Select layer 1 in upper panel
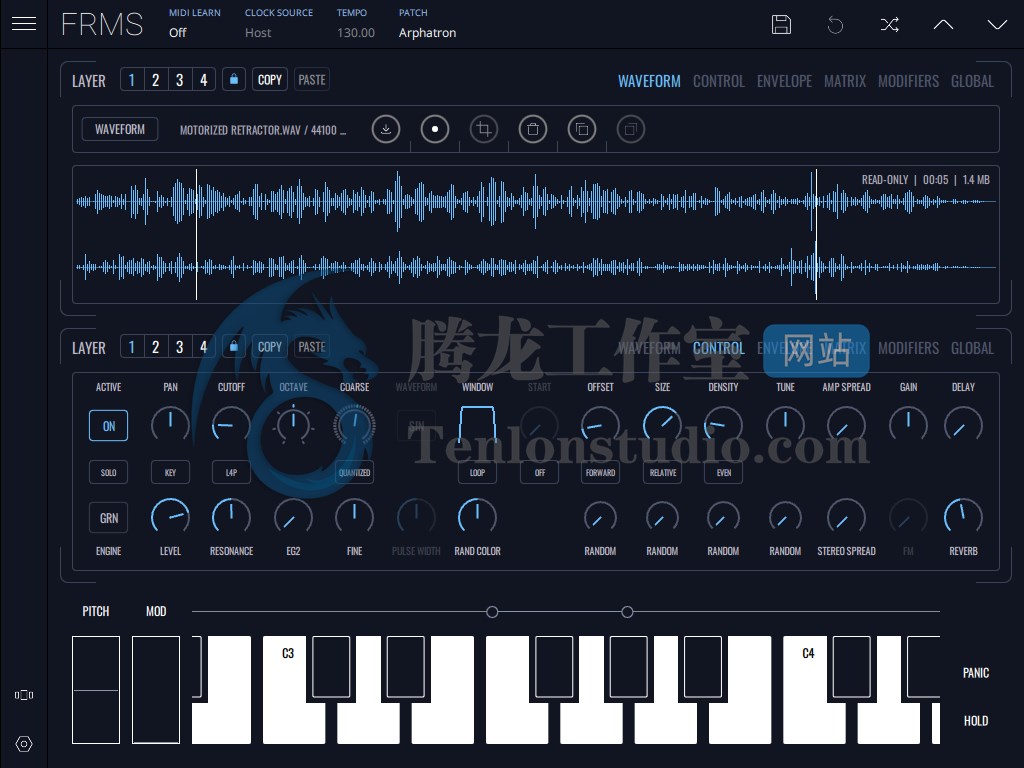Screen dimensions: 1024x768 click(x=132, y=80)
